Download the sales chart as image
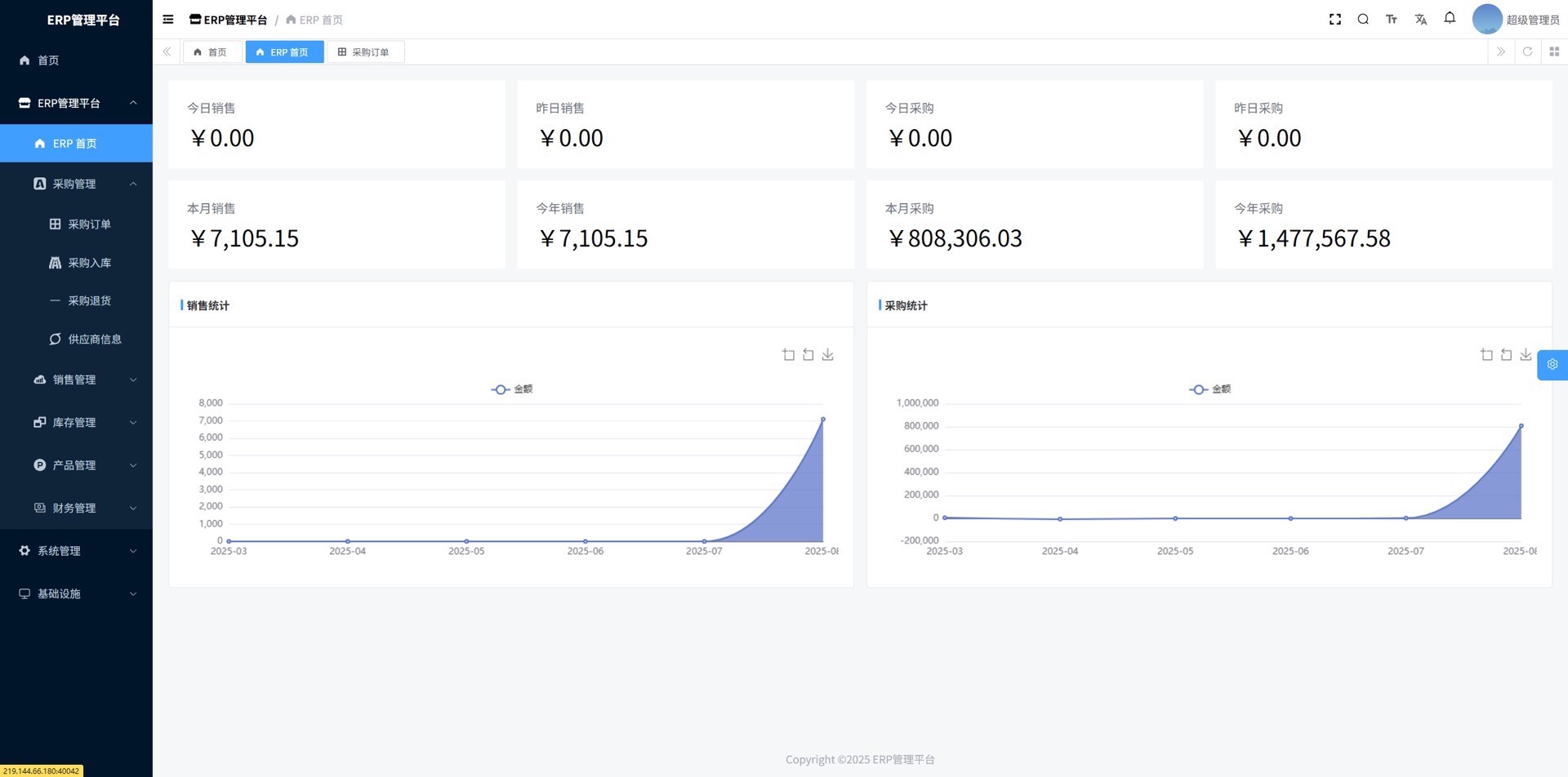 827,354
